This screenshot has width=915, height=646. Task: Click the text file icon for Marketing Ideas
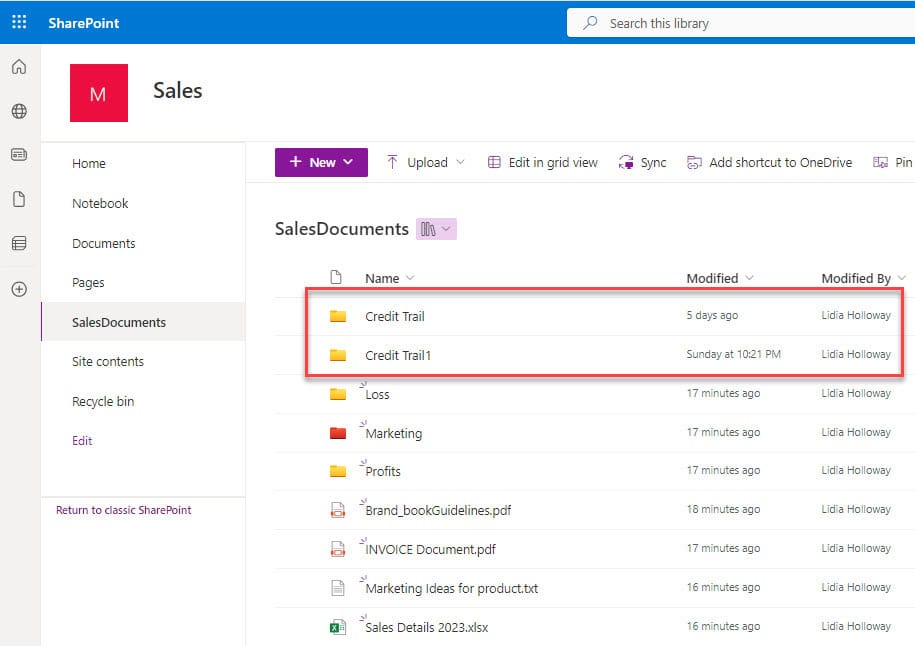(x=338, y=588)
